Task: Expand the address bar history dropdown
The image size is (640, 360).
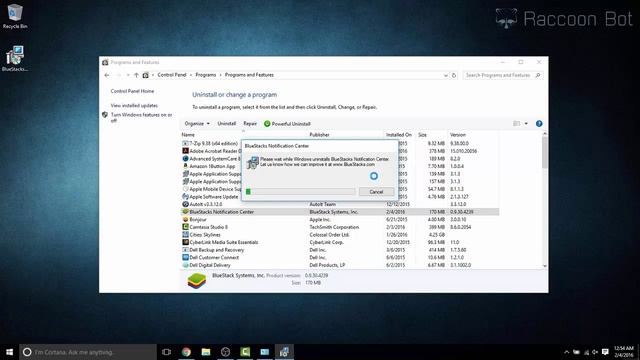Action: 445,76
